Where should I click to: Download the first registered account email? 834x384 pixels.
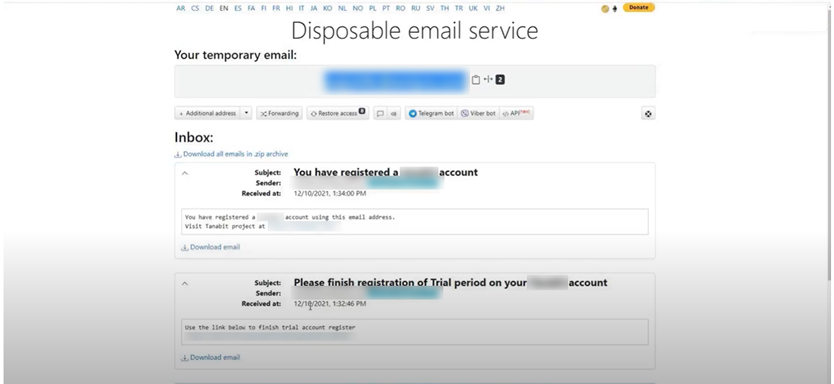pyautogui.click(x=211, y=247)
